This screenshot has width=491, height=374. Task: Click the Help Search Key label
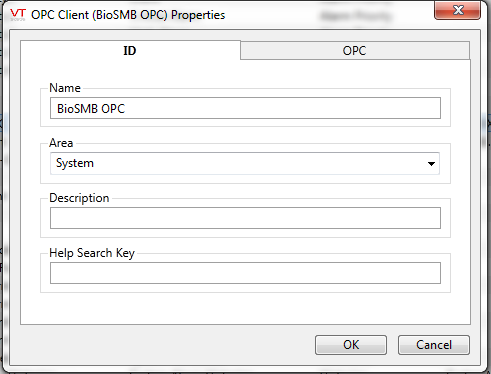tap(92, 253)
